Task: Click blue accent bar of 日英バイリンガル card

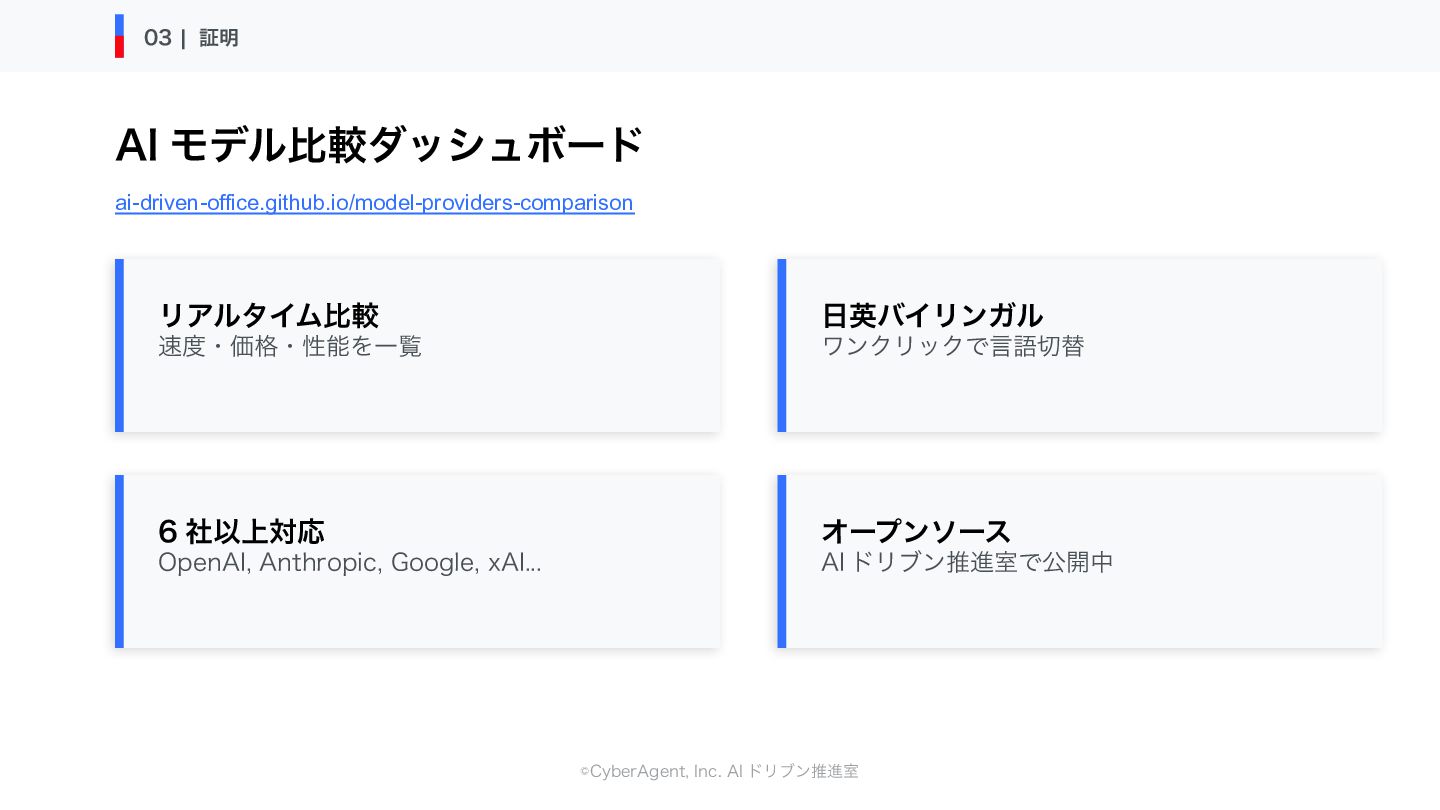Action: tap(782, 345)
